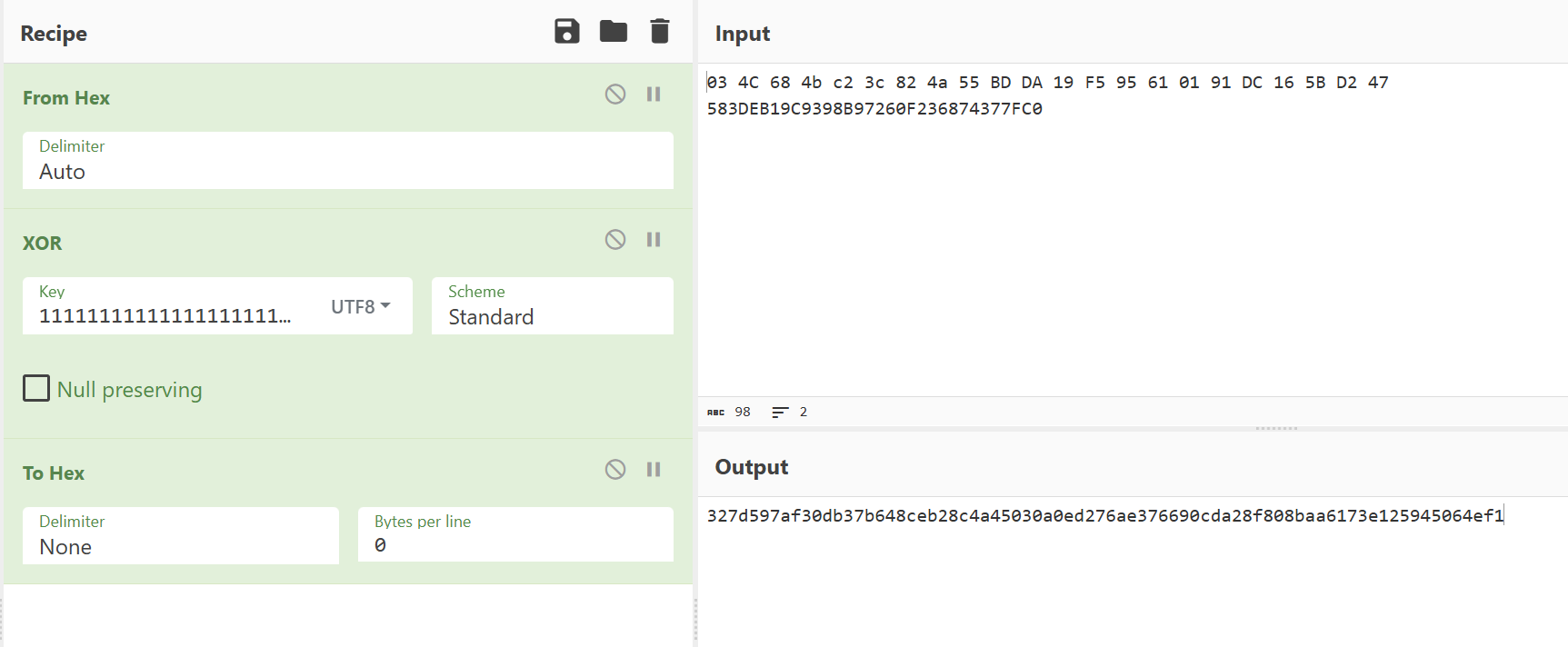The image size is (1568, 647).
Task: Open the UTF8 key format dropdown
Action: pos(361,306)
